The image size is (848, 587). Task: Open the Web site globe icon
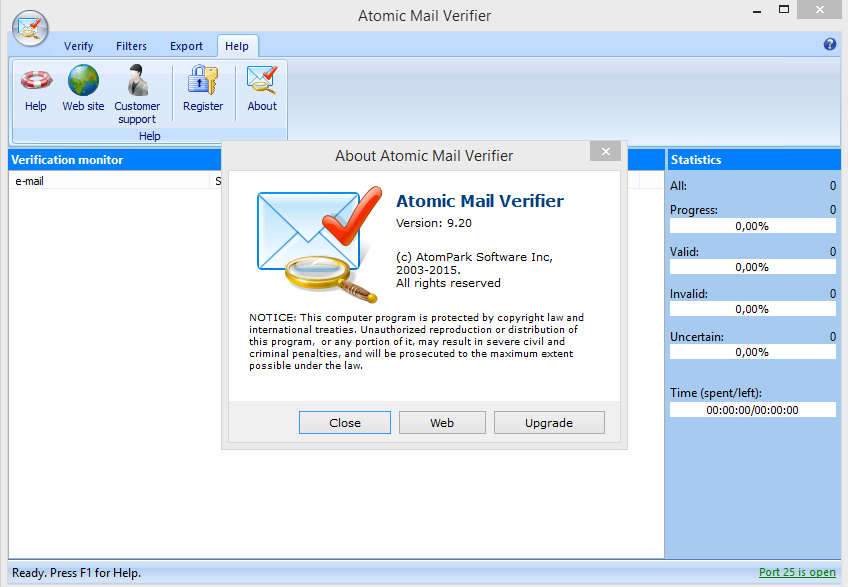click(x=83, y=88)
